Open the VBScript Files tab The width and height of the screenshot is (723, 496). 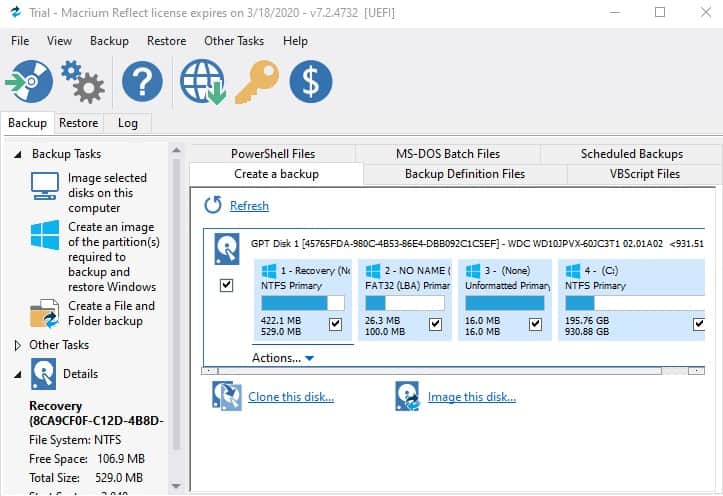pyautogui.click(x=645, y=174)
